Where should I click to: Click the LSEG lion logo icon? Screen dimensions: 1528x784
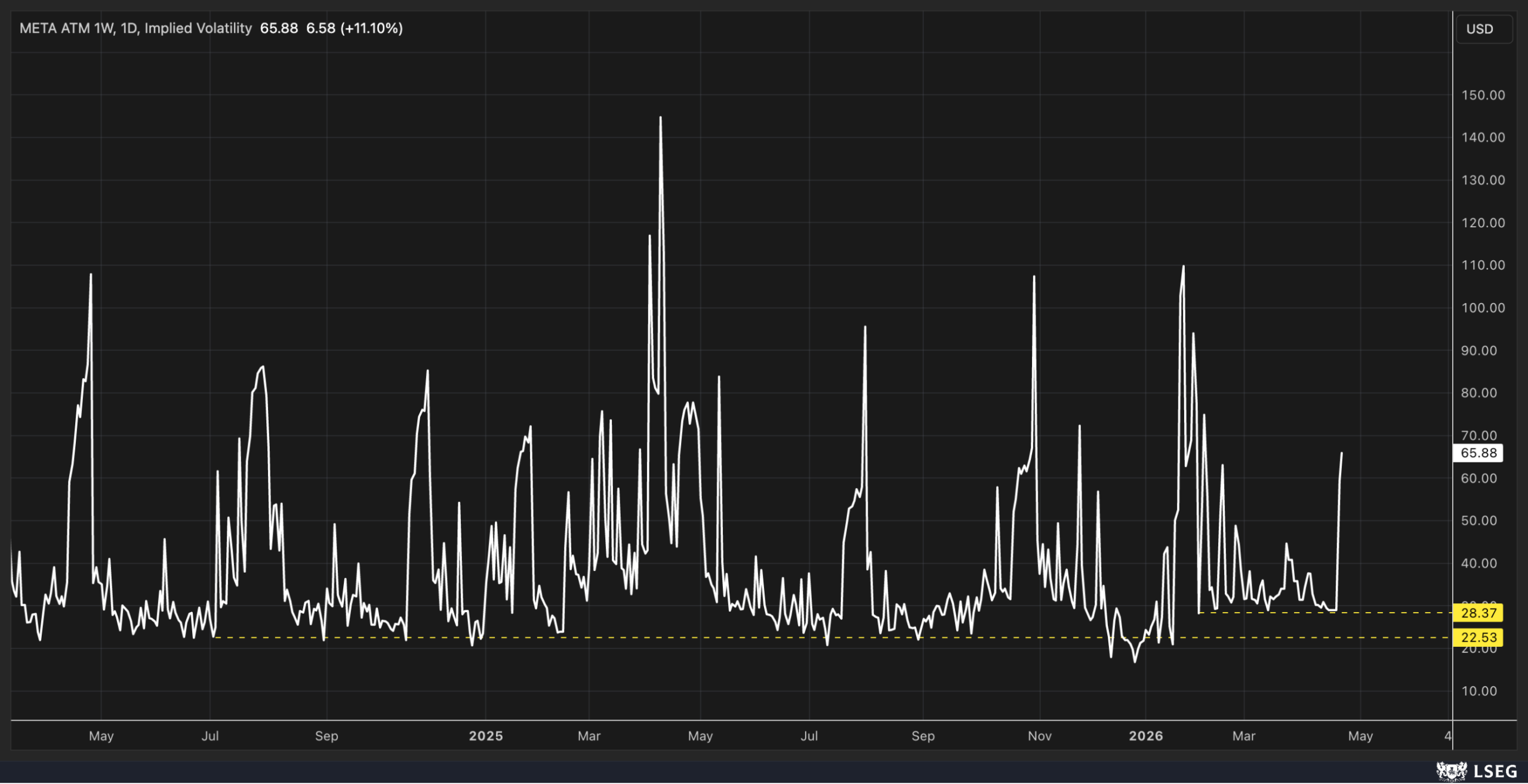tap(1452, 771)
